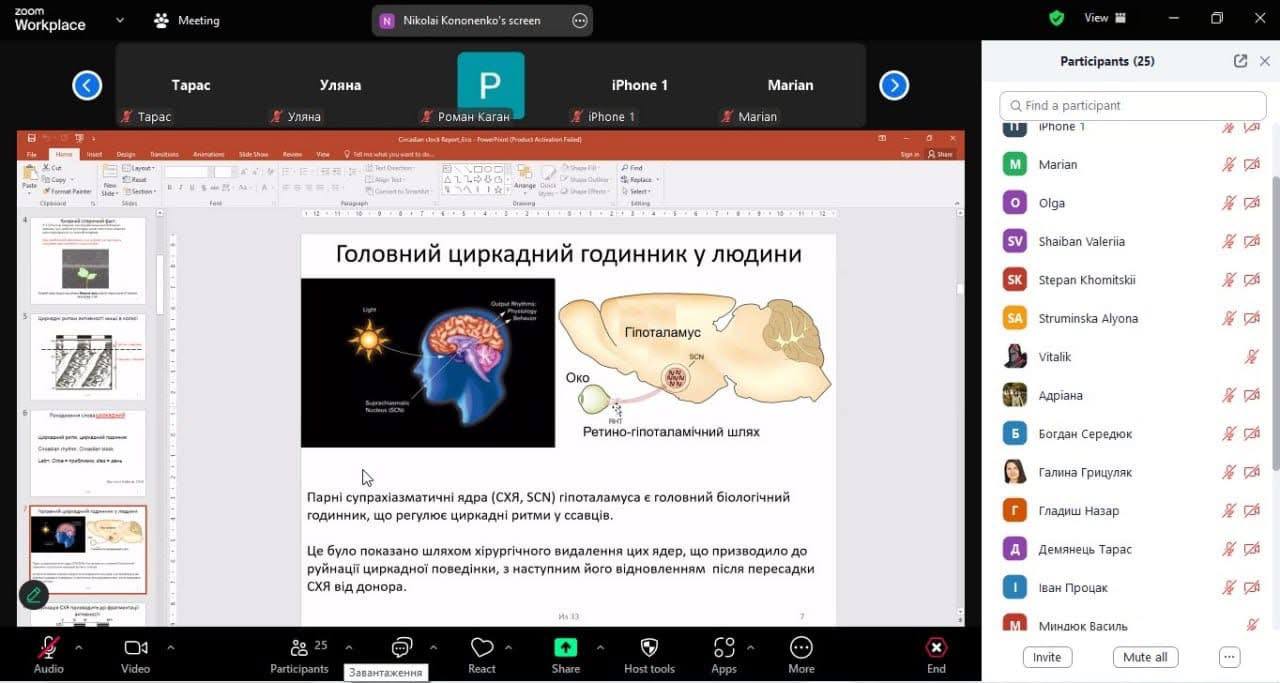The image size is (1280, 683).
Task: Open screen share options ellipsis menu
Action: pyautogui.click(x=580, y=20)
